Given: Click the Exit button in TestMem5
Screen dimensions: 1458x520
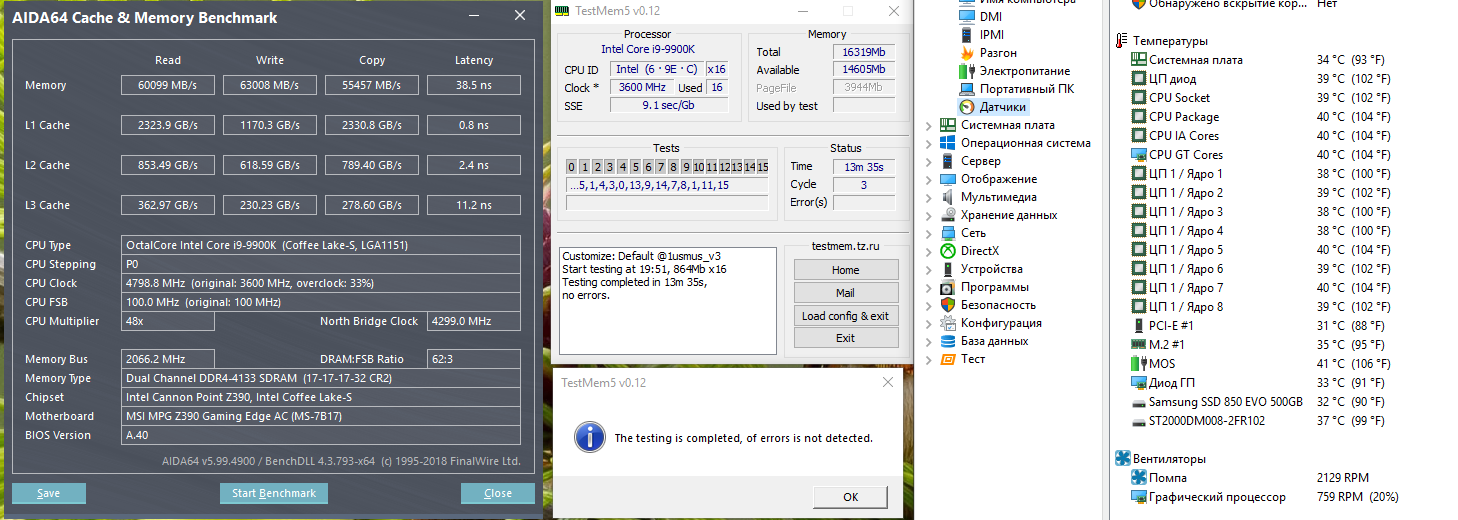Looking at the screenshot, I should coord(846,338).
